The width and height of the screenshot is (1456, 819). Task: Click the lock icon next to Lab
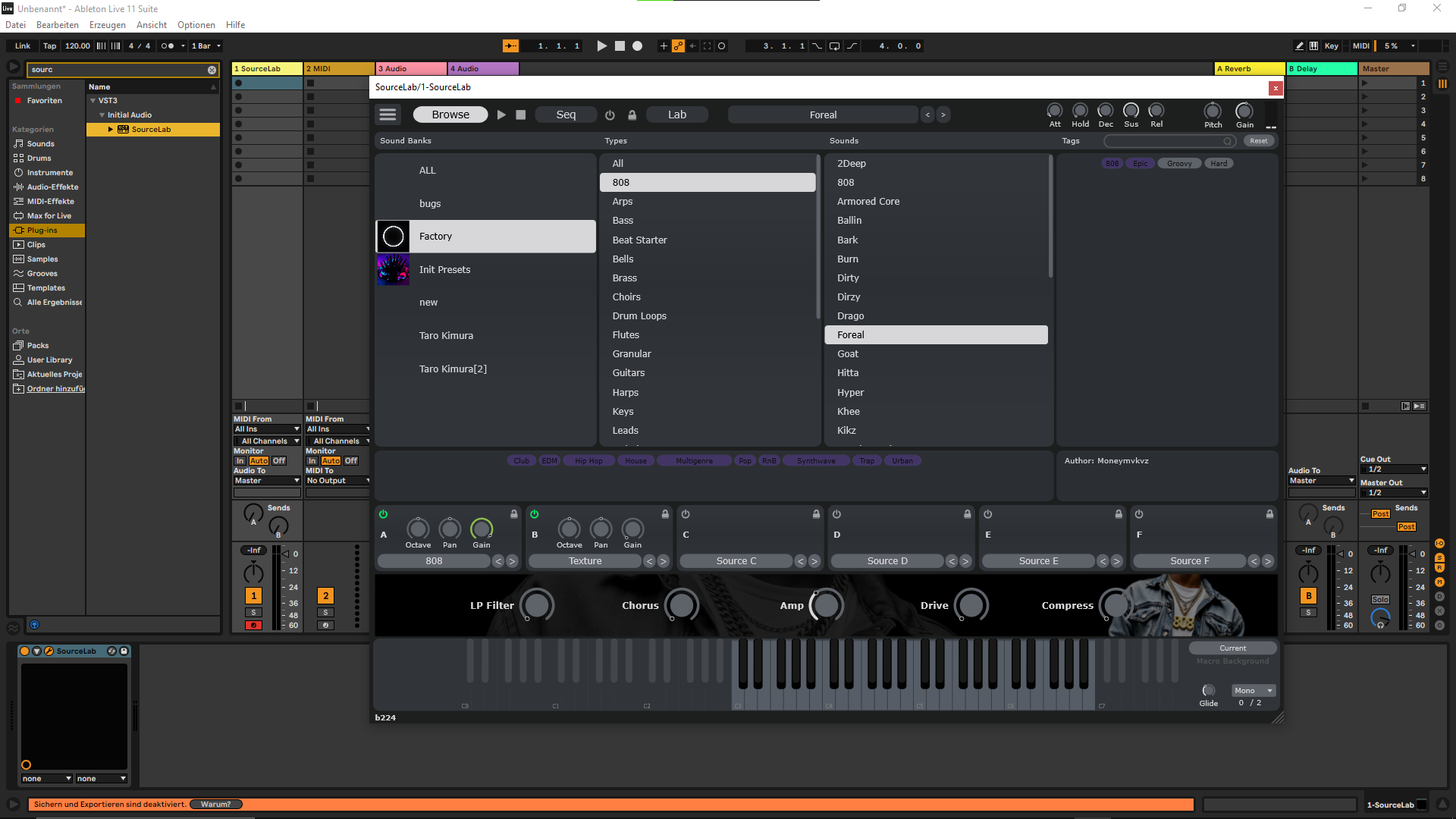[x=632, y=115]
